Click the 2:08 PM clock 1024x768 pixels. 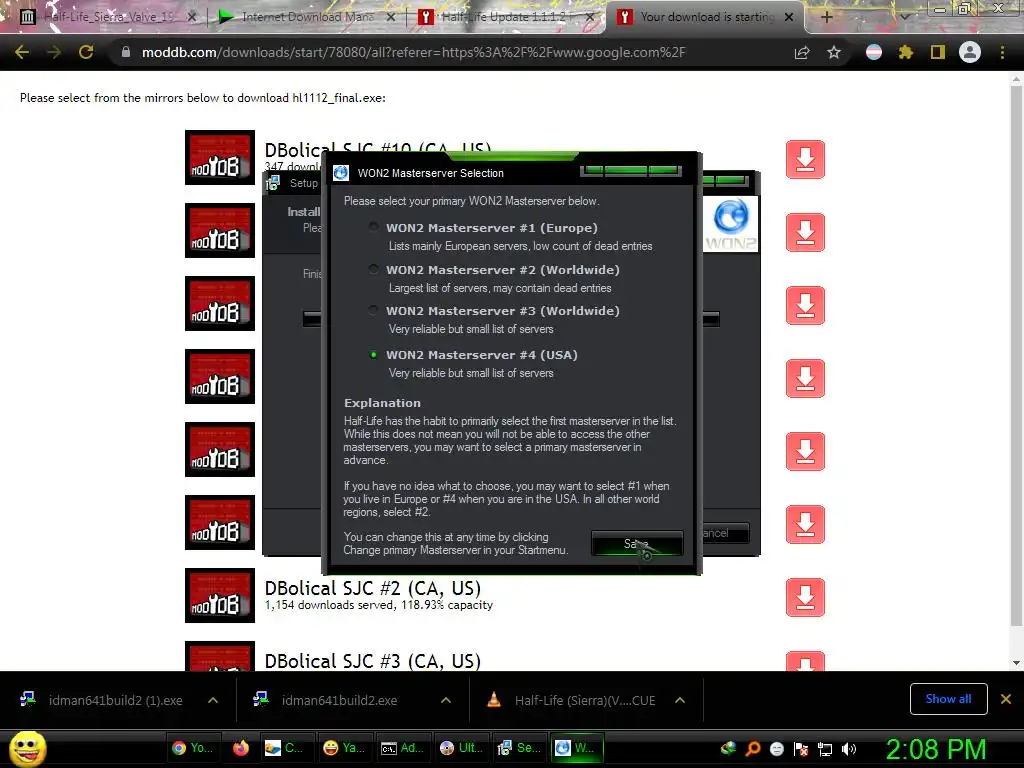[935, 749]
